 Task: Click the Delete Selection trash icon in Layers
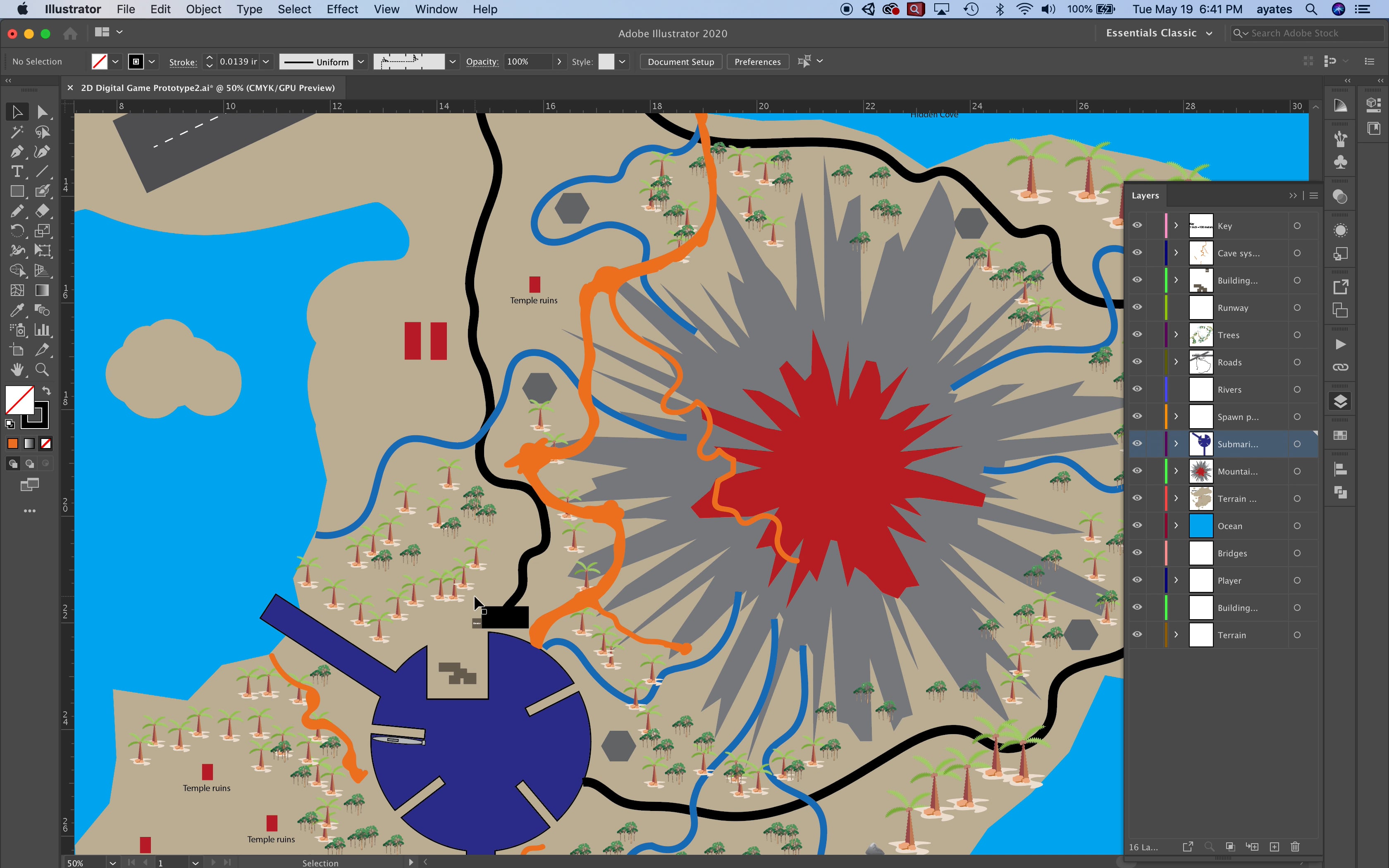click(x=1295, y=847)
